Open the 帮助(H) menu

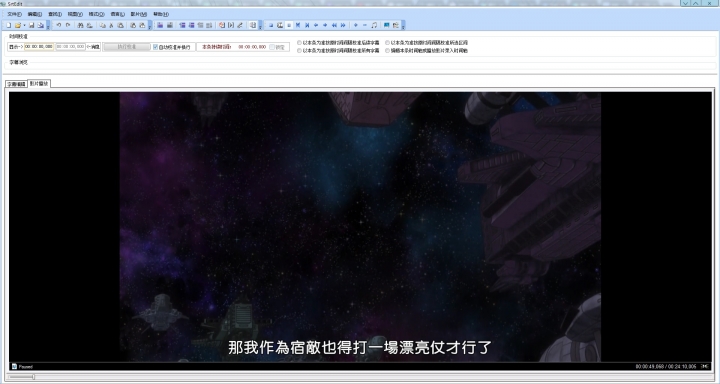(161, 14)
